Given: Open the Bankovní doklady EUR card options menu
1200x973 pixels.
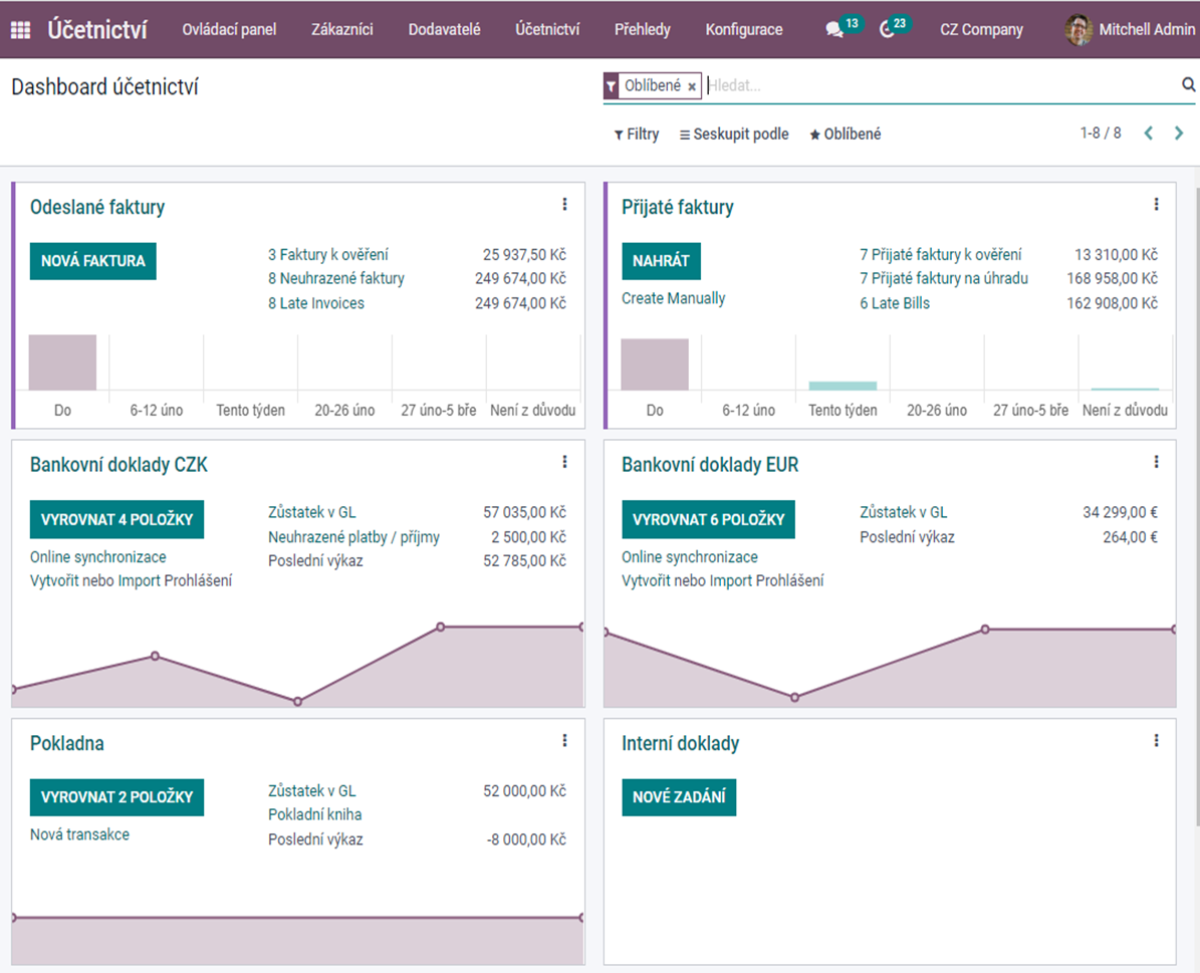Looking at the screenshot, I should [x=1156, y=462].
